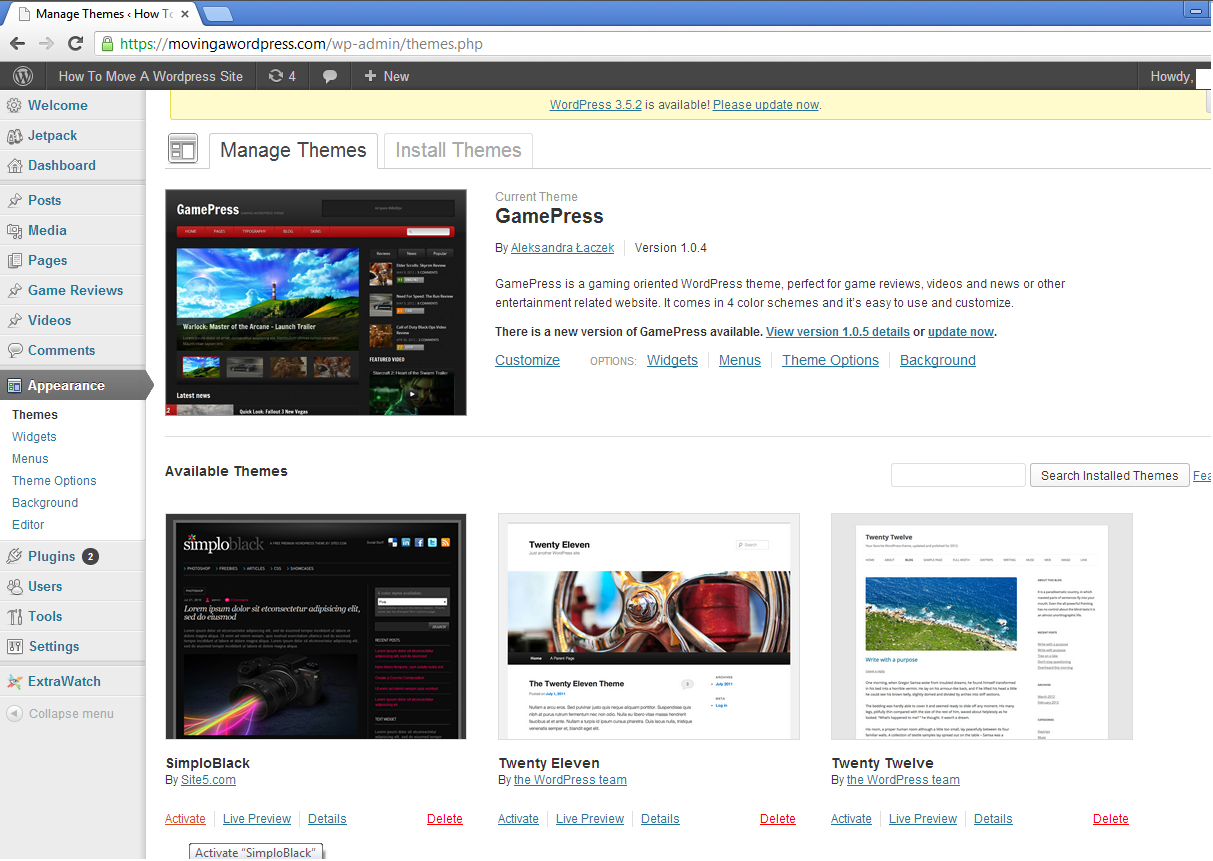
Task: Open Widgets option link for current theme
Action: 672,360
